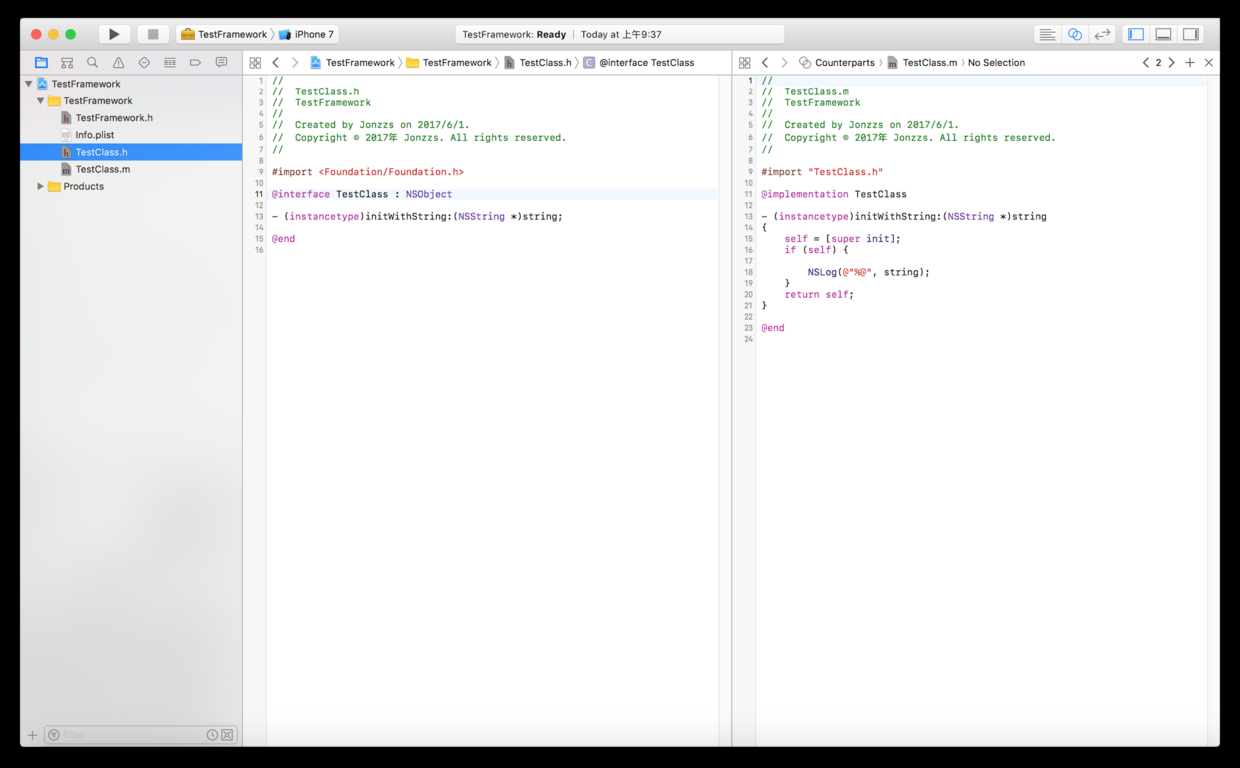Click the navigator Filter text field
1240x768 pixels.
click(x=132, y=735)
